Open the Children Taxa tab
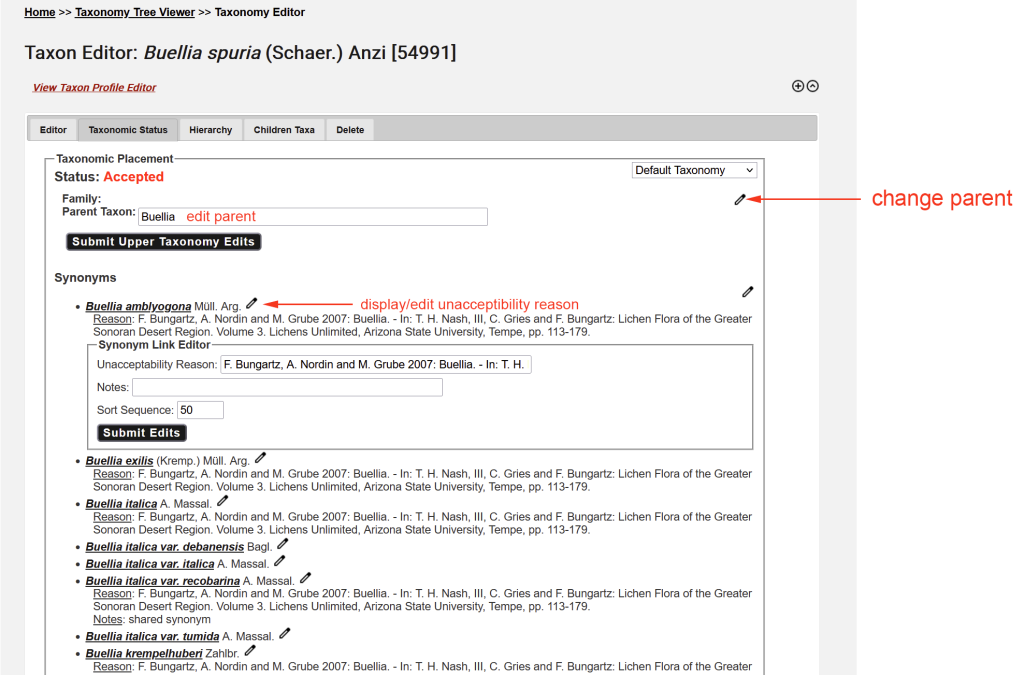The width and height of the screenshot is (1024, 675). tap(284, 130)
